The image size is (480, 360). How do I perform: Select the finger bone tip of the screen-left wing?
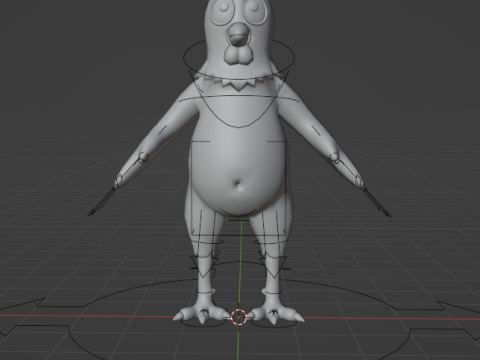pos(91,212)
